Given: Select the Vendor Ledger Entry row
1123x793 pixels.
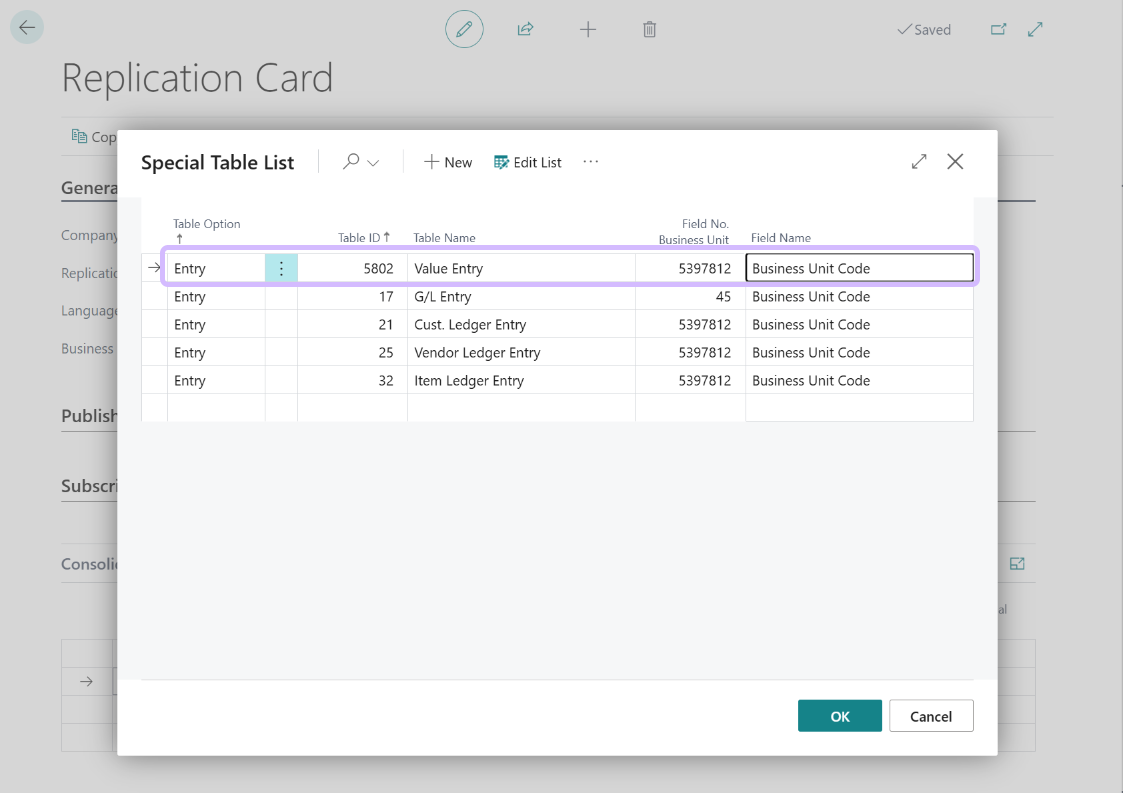Looking at the screenshot, I should [477, 353].
